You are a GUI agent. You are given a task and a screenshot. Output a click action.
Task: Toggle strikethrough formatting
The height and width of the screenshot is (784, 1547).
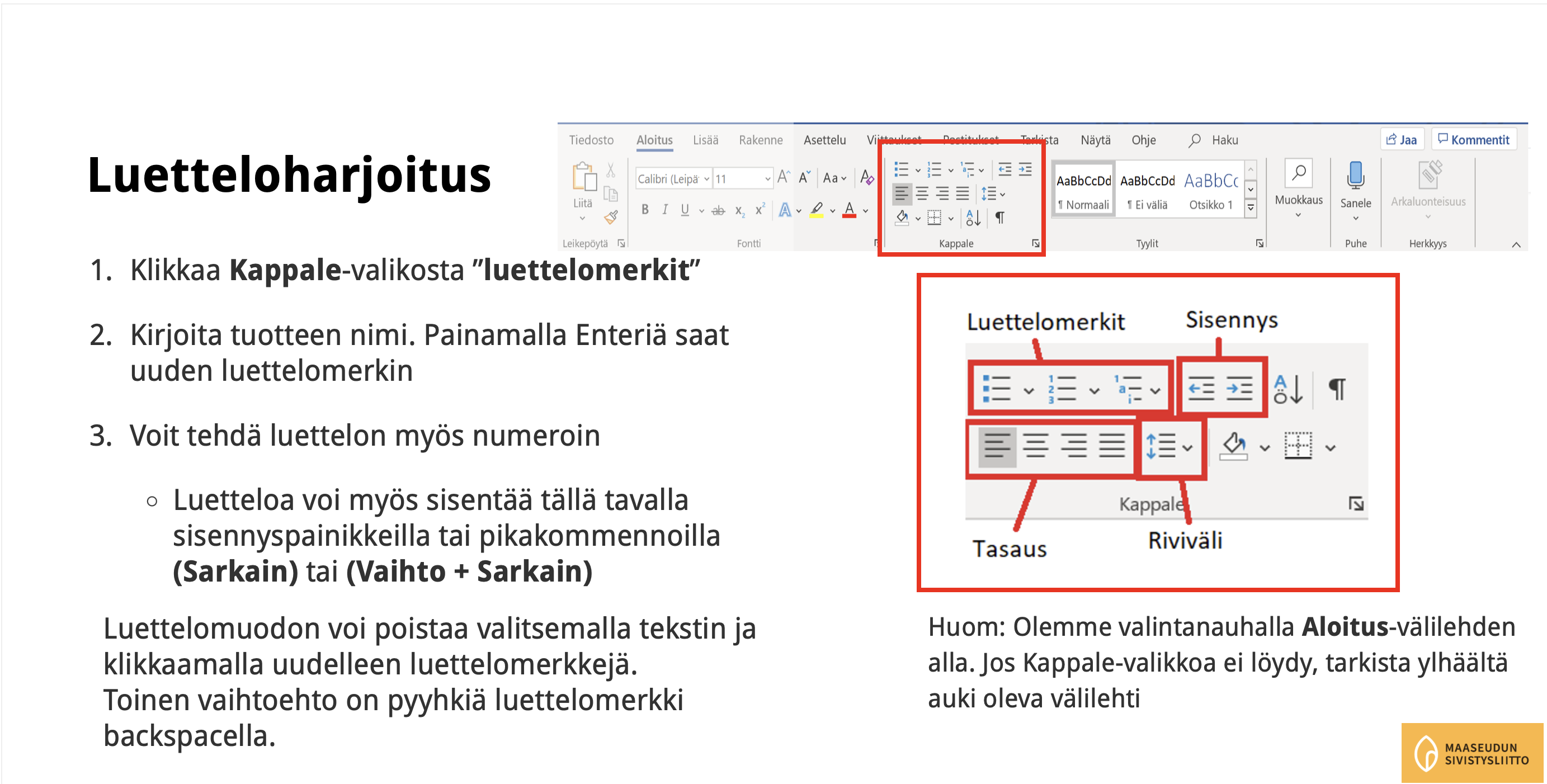[718, 210]
